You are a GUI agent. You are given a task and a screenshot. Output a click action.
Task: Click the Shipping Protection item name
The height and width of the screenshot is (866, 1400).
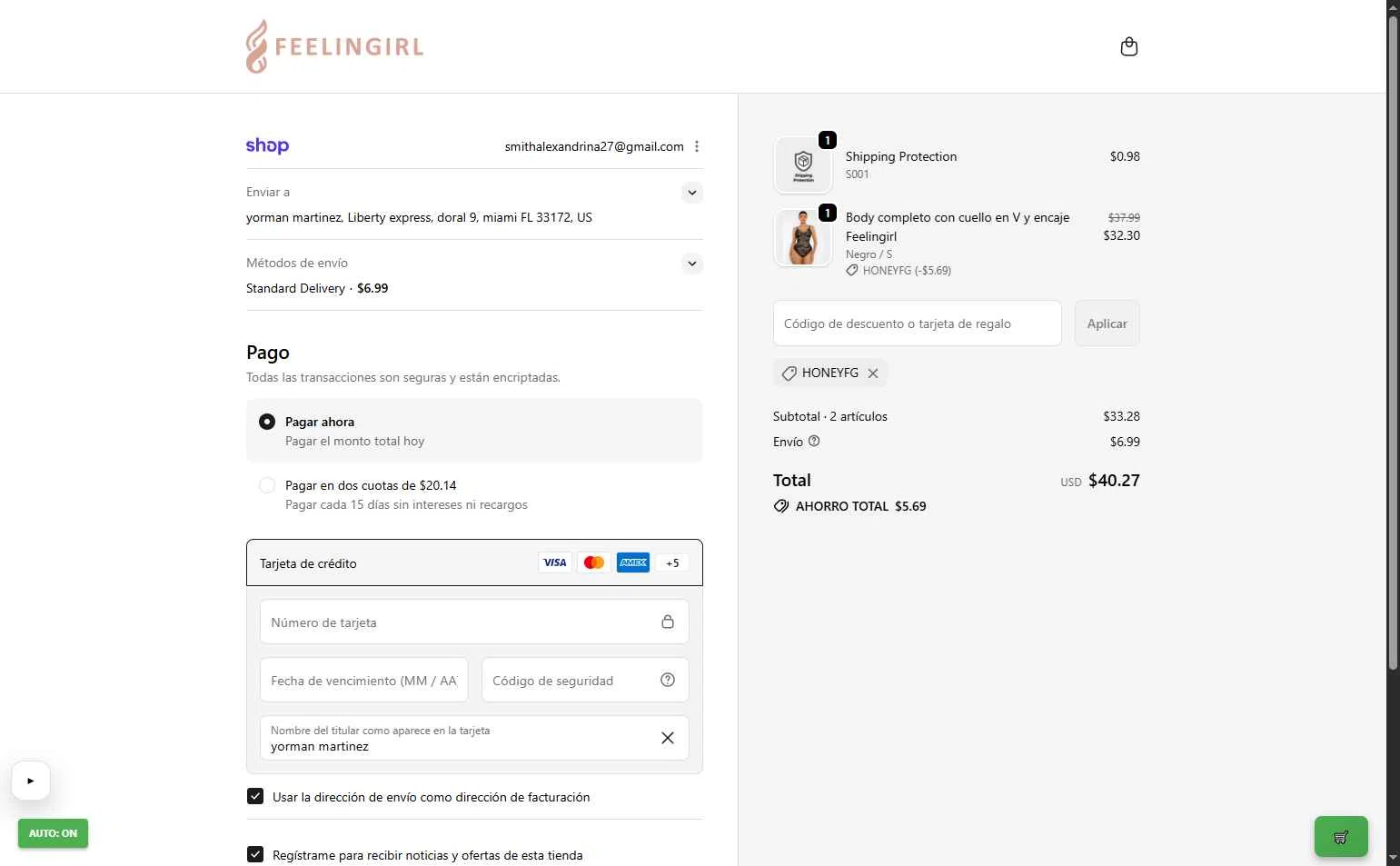(x=901, y=156)
